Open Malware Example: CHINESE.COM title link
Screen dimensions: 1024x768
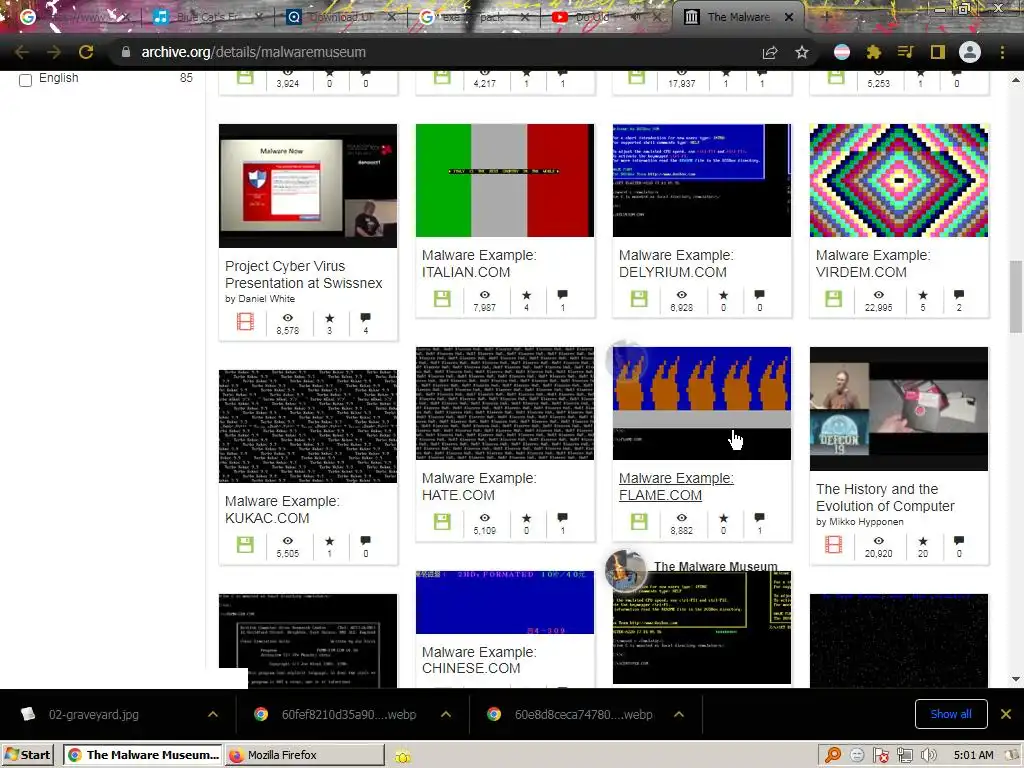tap(479, 660)
